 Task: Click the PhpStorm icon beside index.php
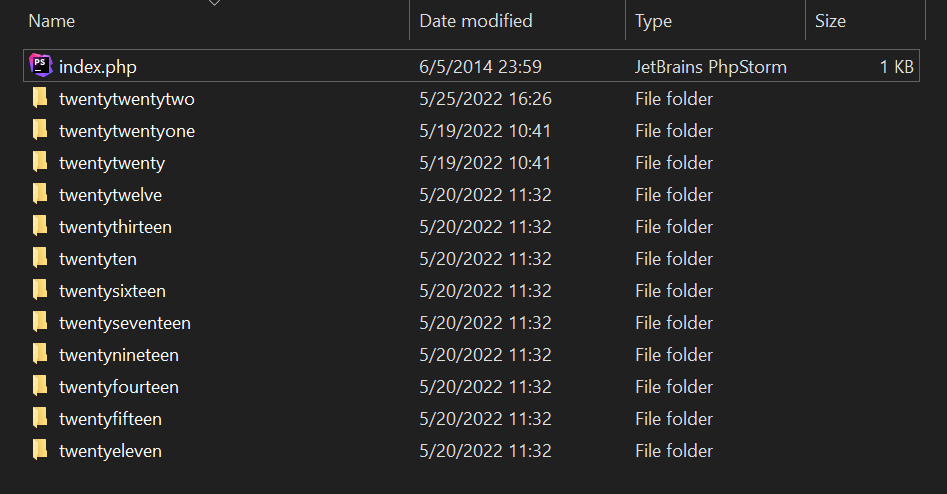pyautogui.click(x=40, y=67)
